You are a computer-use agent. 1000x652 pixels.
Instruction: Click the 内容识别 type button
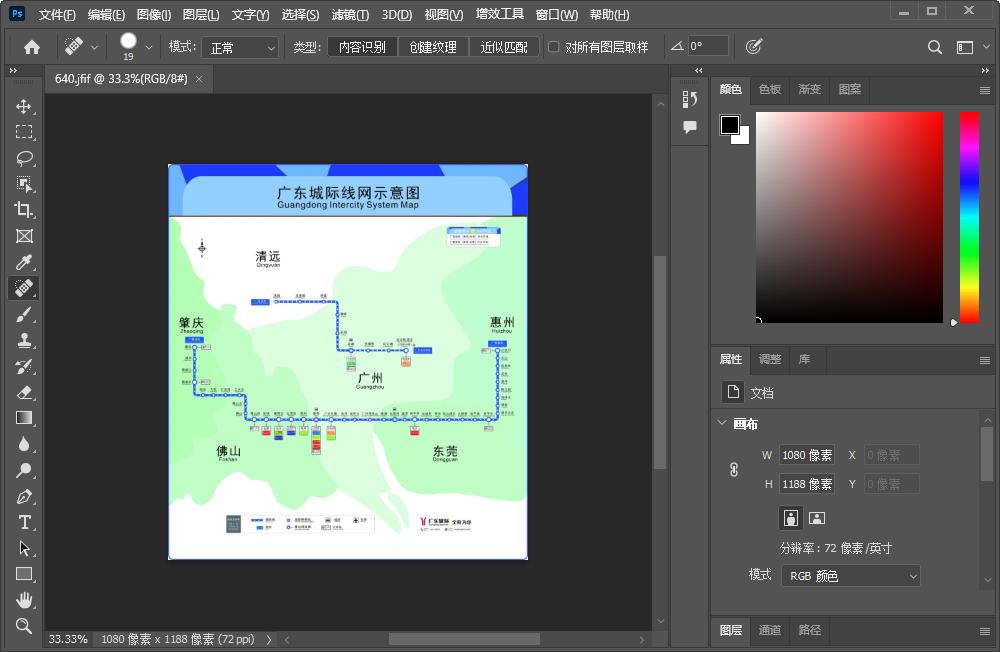(362, 47)
